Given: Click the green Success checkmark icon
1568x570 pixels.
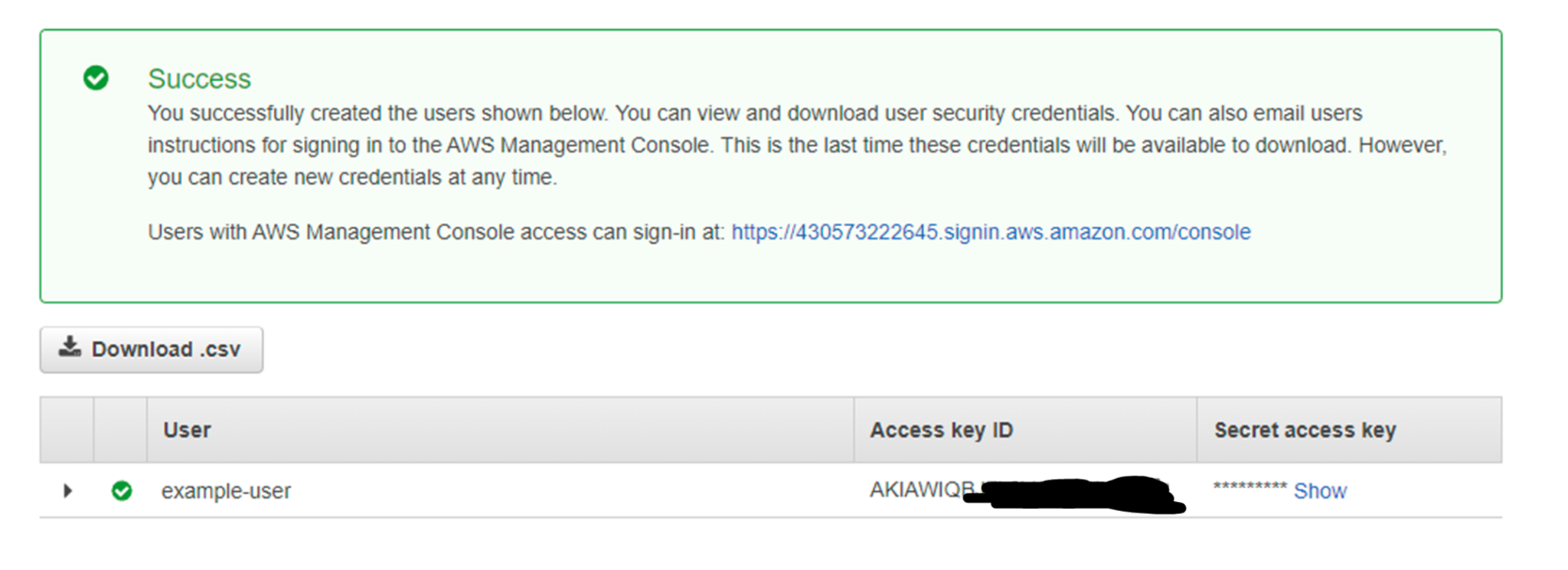Looking at the screenshot, I should pyautogui.click(x=96, y=78).
